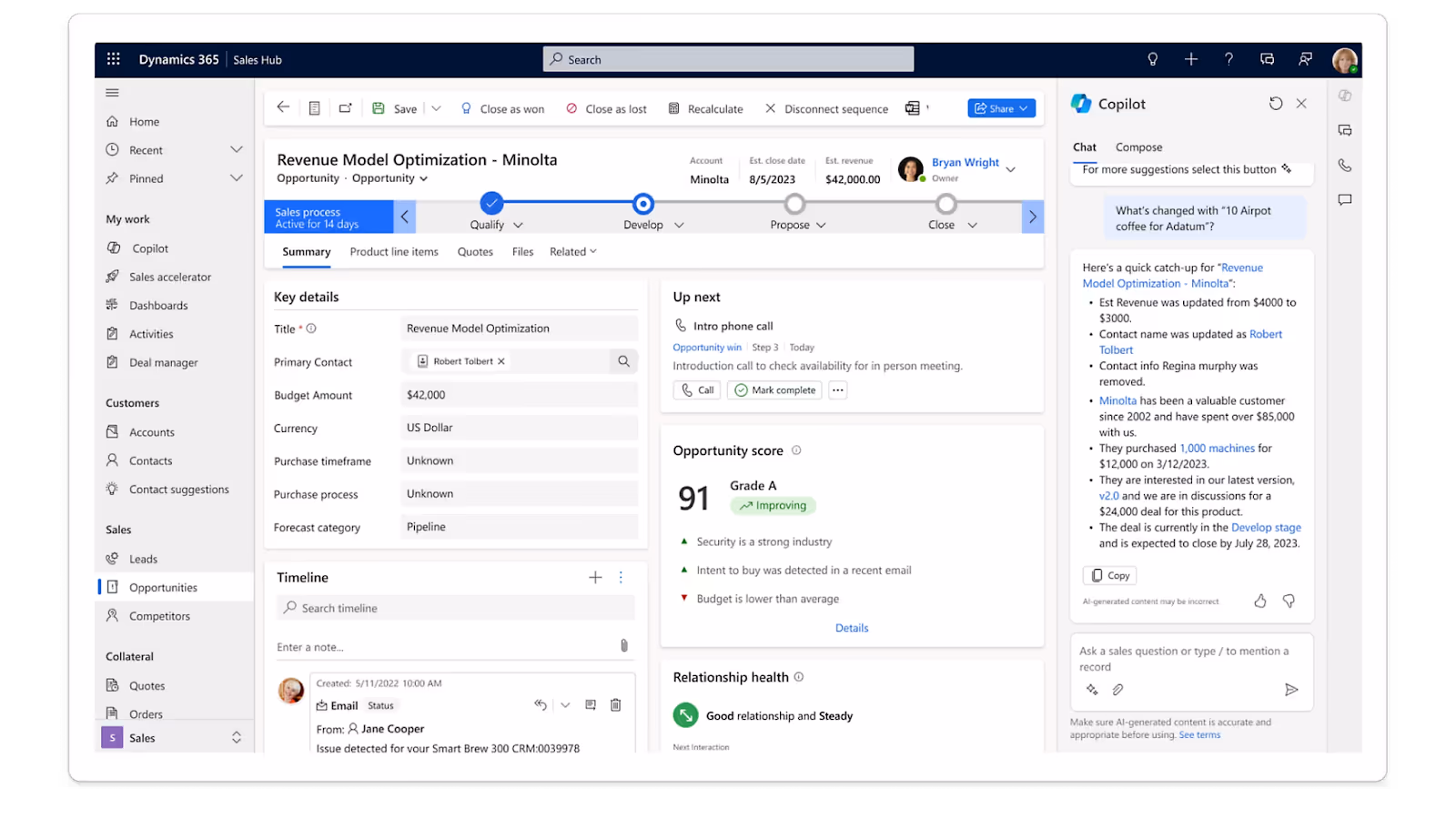Viewport: 1456px width, 819px height.
Task: Expand the Opportunity form selector dropdown
Action: (390, 178)
